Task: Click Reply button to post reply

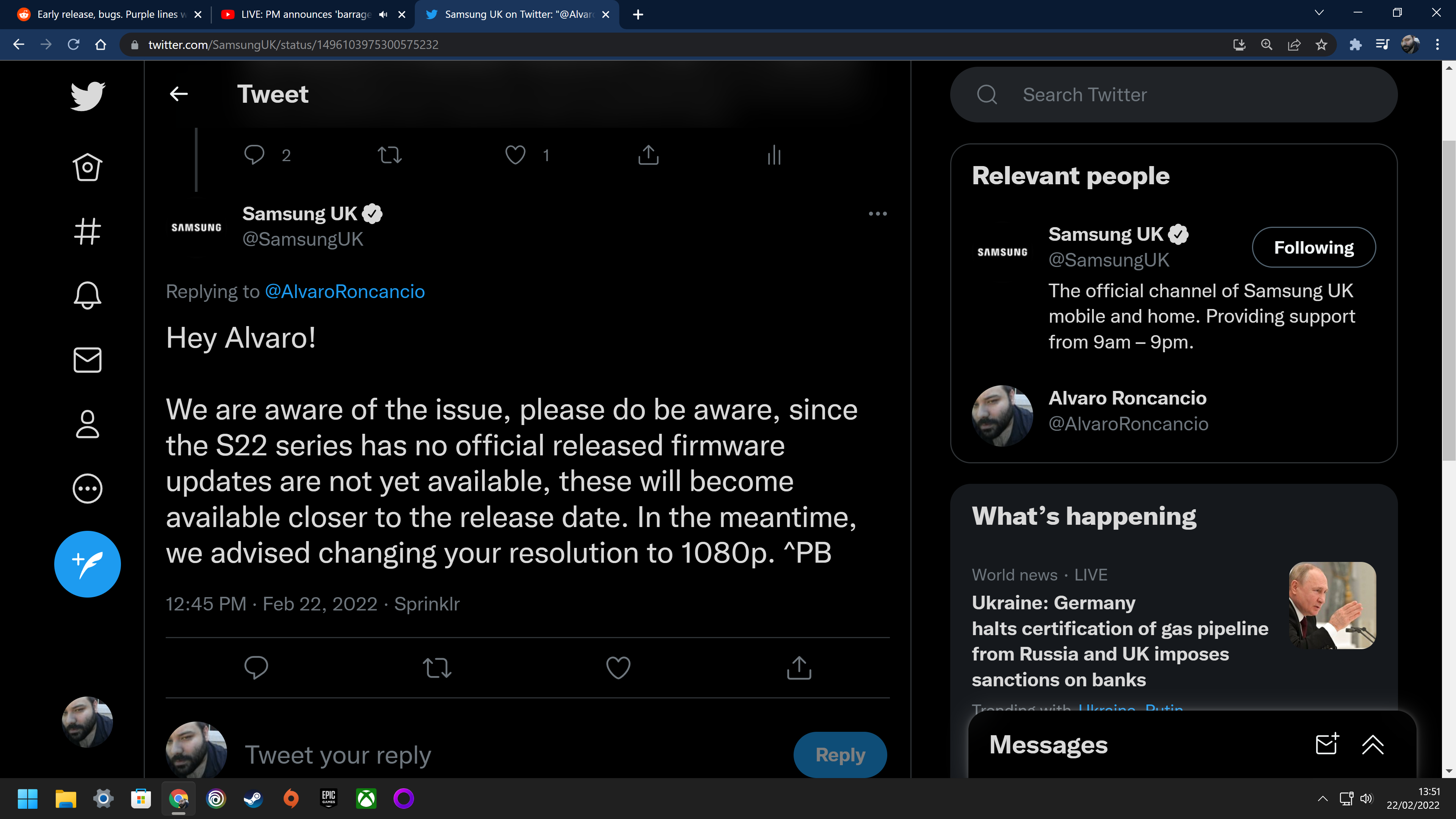Action: pyautogui.click(x=840, y=755)
